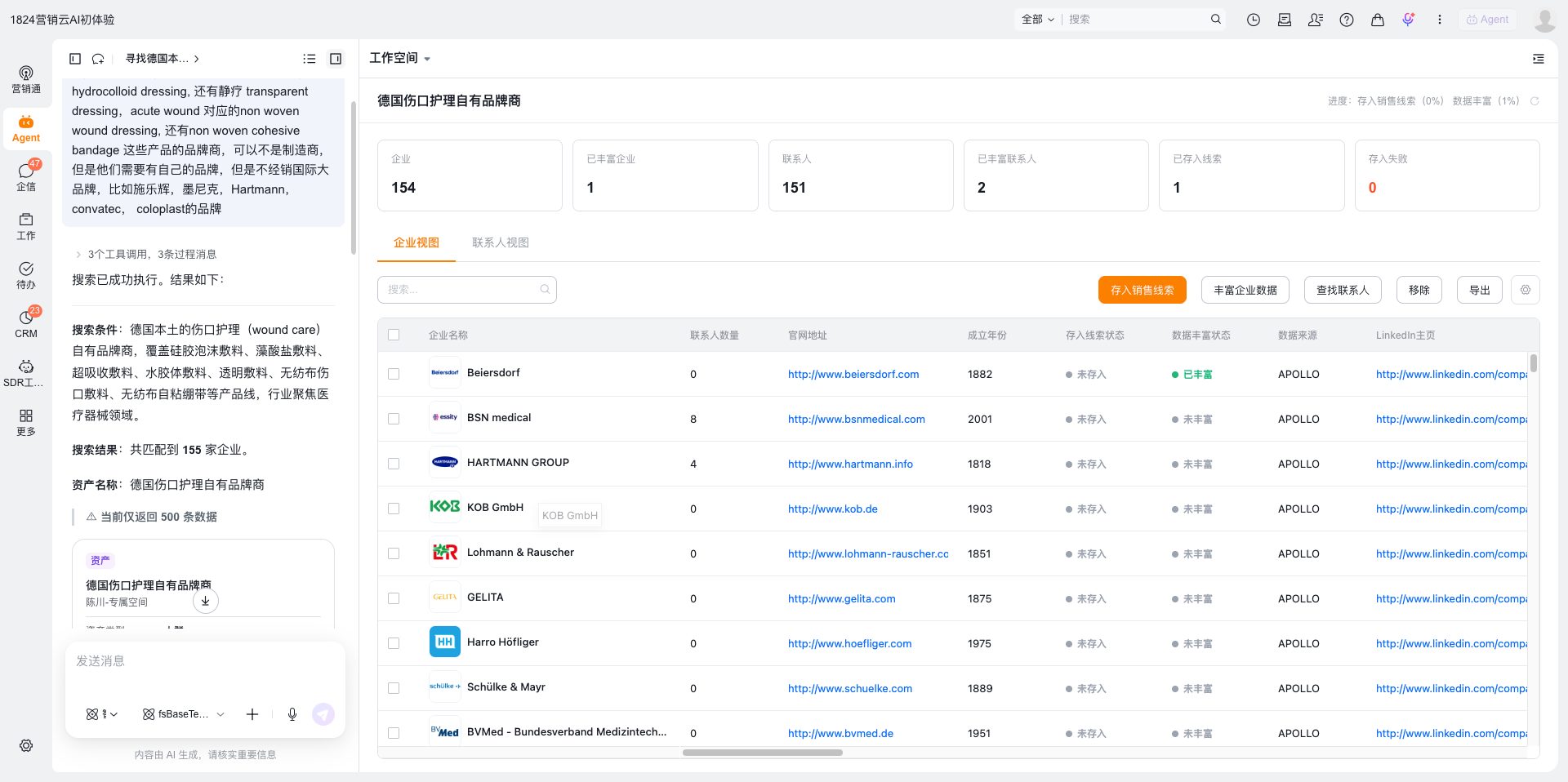Switch to 联系人视图 tab
Screen dimensions: 1568x782
[x=501, y=242]
